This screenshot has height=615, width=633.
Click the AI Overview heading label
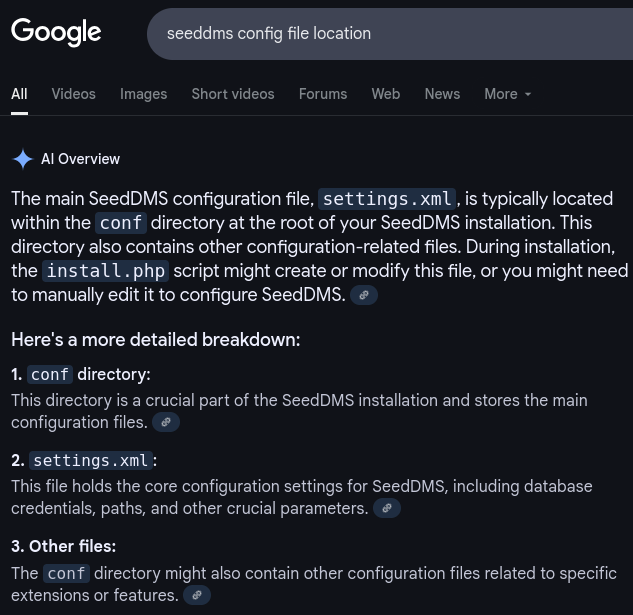pos(80,159)
